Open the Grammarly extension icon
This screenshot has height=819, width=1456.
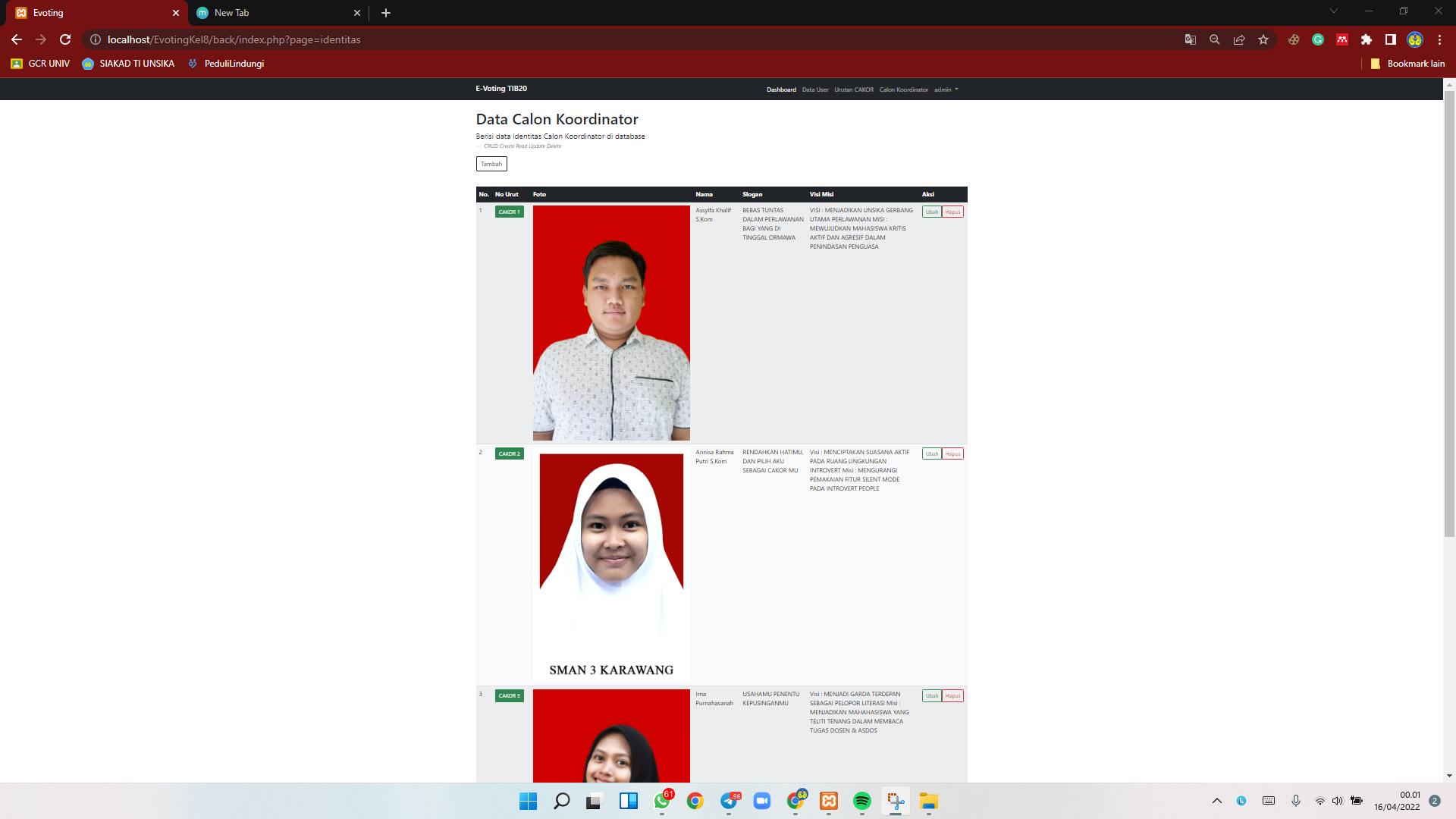[1318, 39]
